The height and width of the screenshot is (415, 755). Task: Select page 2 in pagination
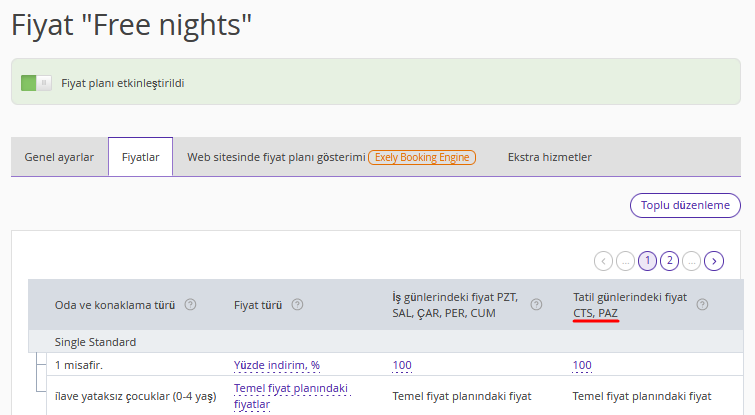click(x=669, y=261)
